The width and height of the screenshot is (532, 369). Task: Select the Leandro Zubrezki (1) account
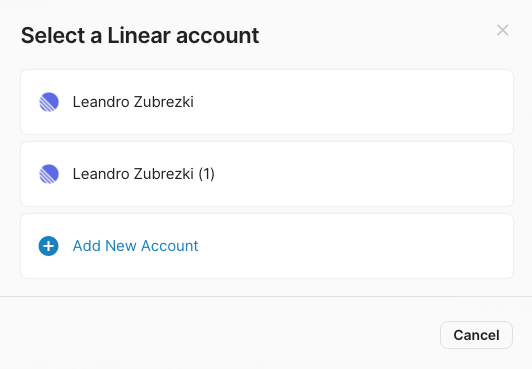click(x=267, y=174)
